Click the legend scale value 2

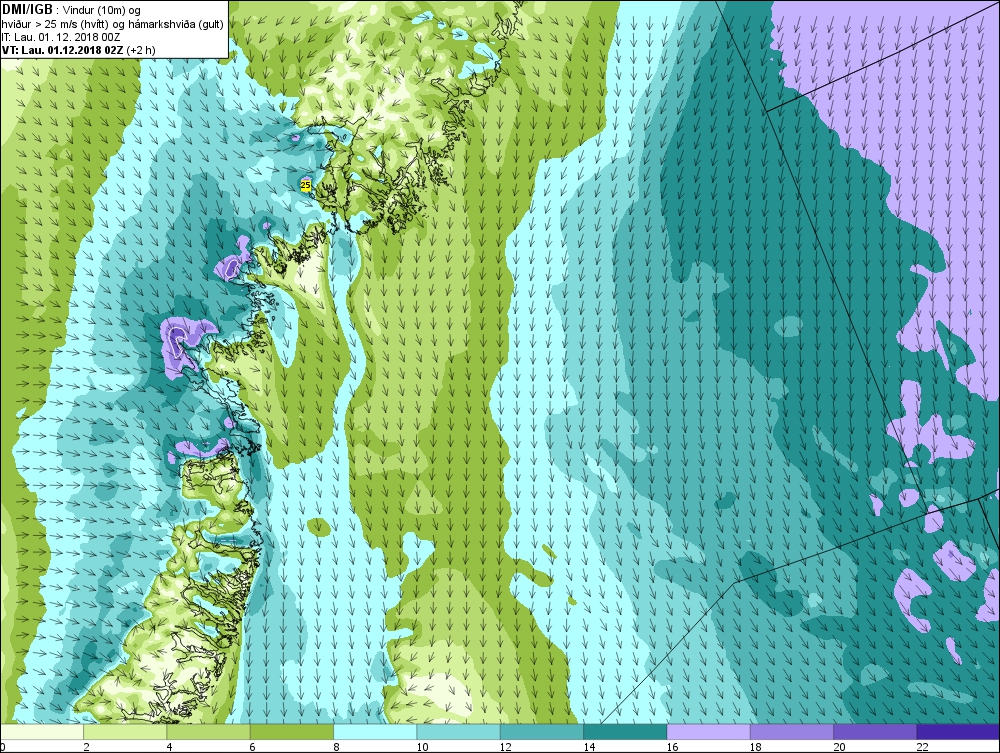point(86,747)
